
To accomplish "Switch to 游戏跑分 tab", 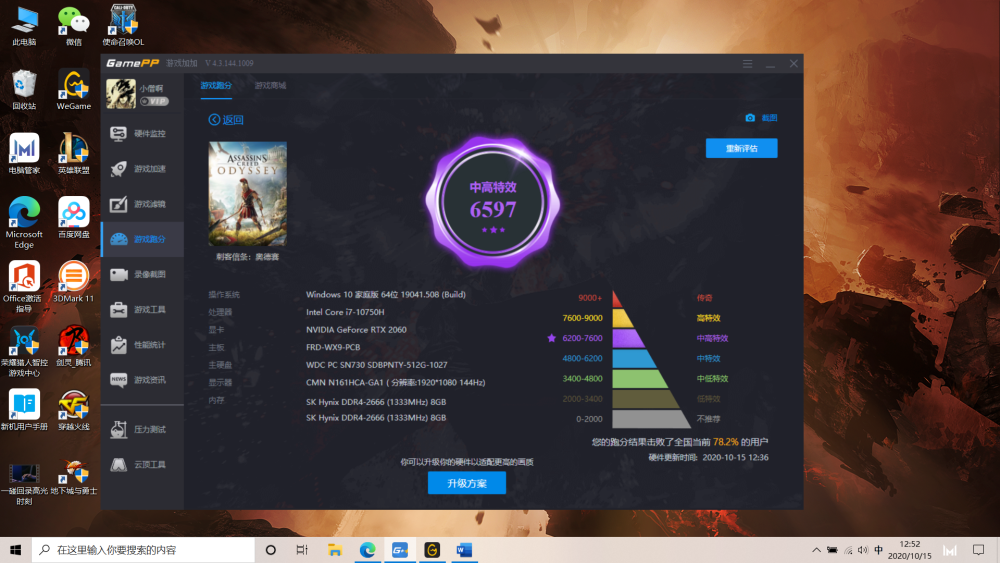I will click(x=216, y=85).
